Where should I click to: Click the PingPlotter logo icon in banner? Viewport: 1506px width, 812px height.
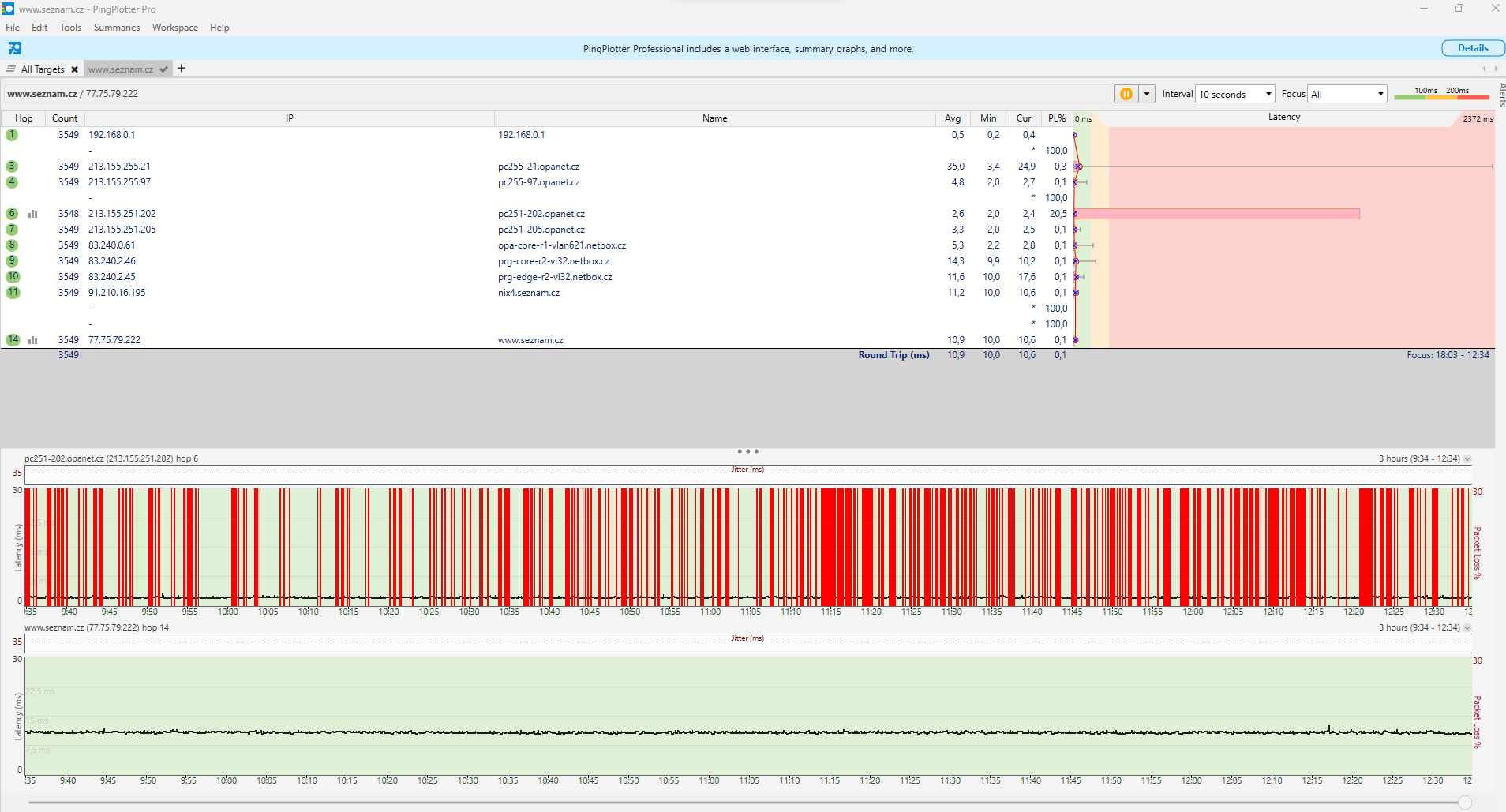click(x=15, y=48)
